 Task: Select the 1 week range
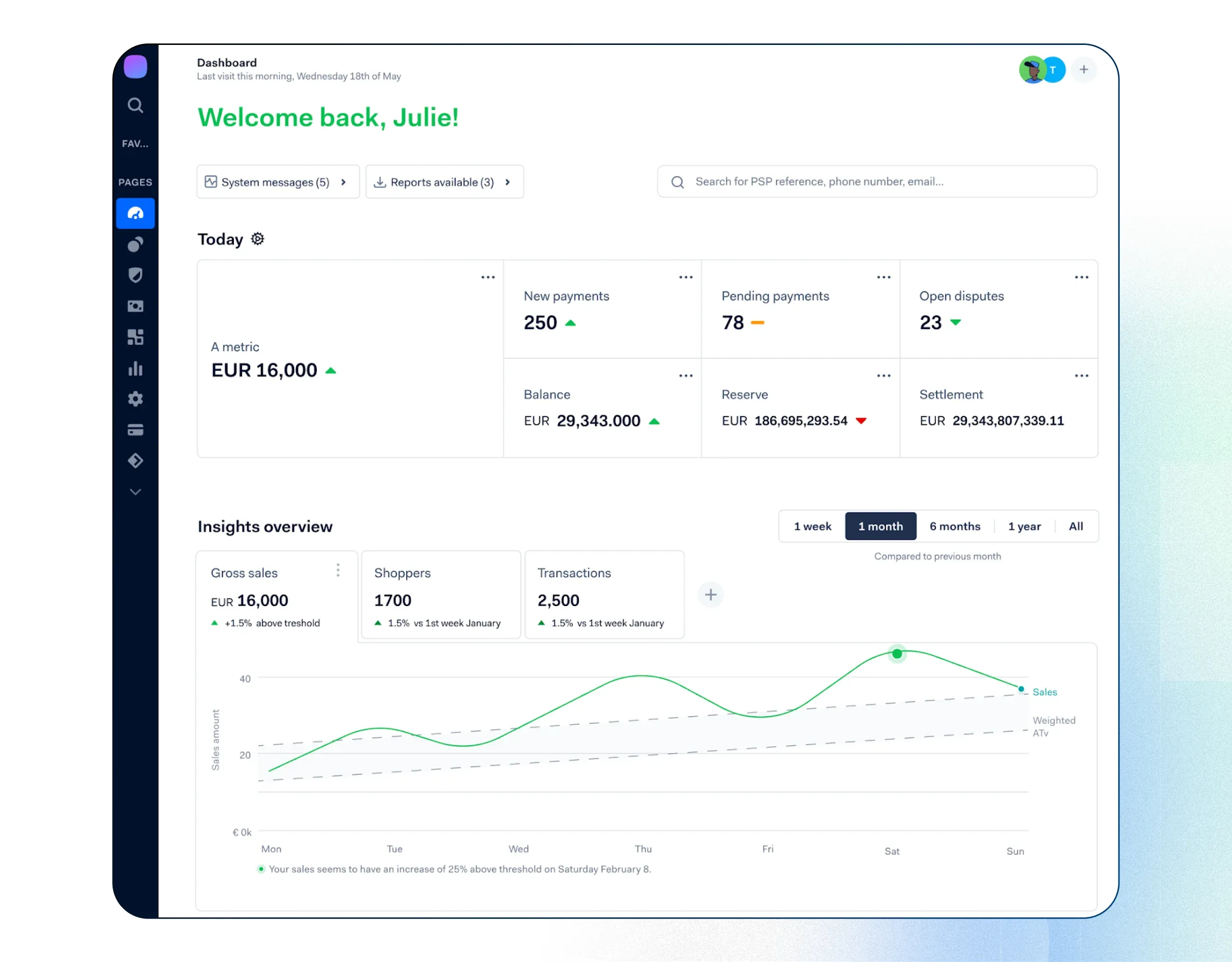(x=812, y=526)
